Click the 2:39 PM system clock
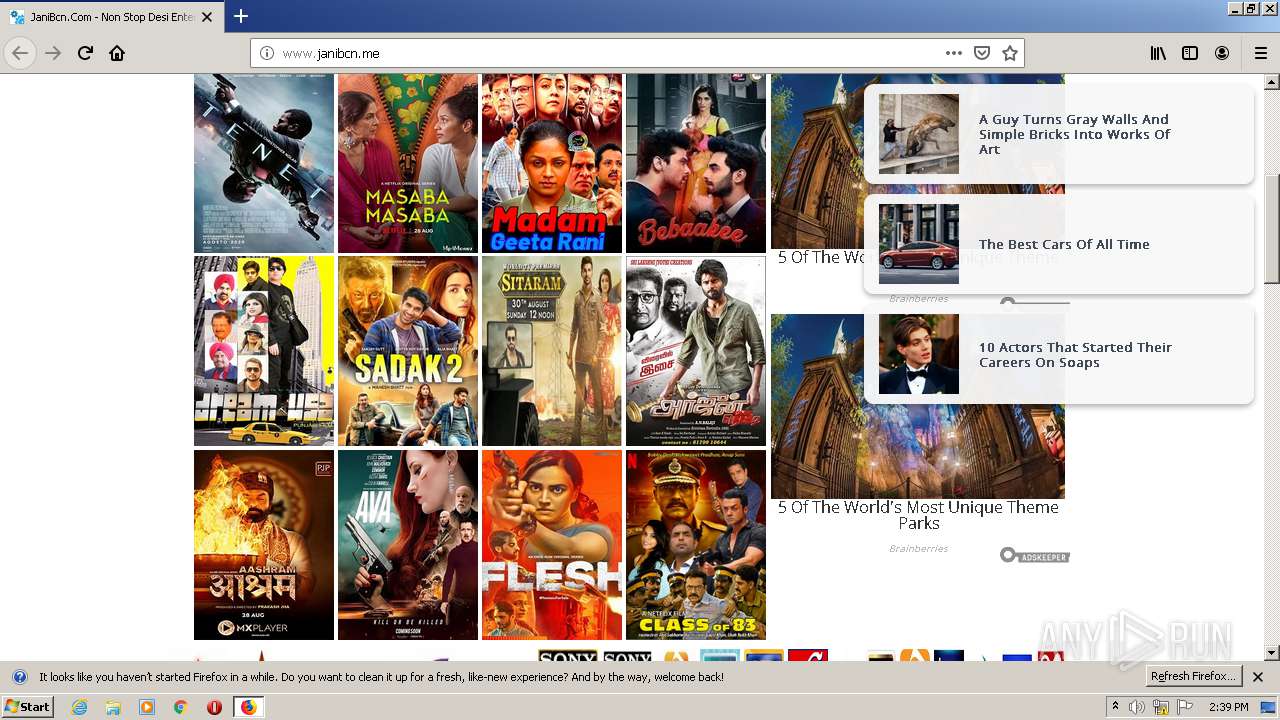Screen dimensions: 1280x720 [x=1228, y=707]
